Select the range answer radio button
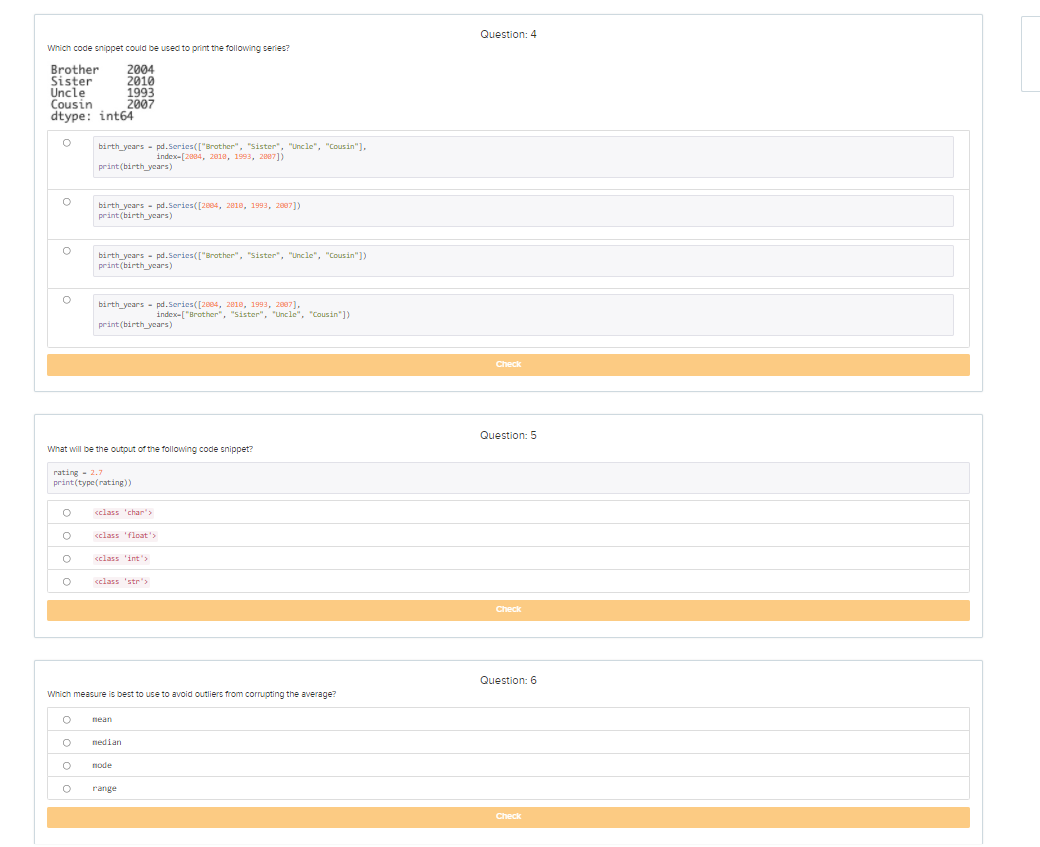The height and width of the screenshot is (847, 1040). point(66,789)
